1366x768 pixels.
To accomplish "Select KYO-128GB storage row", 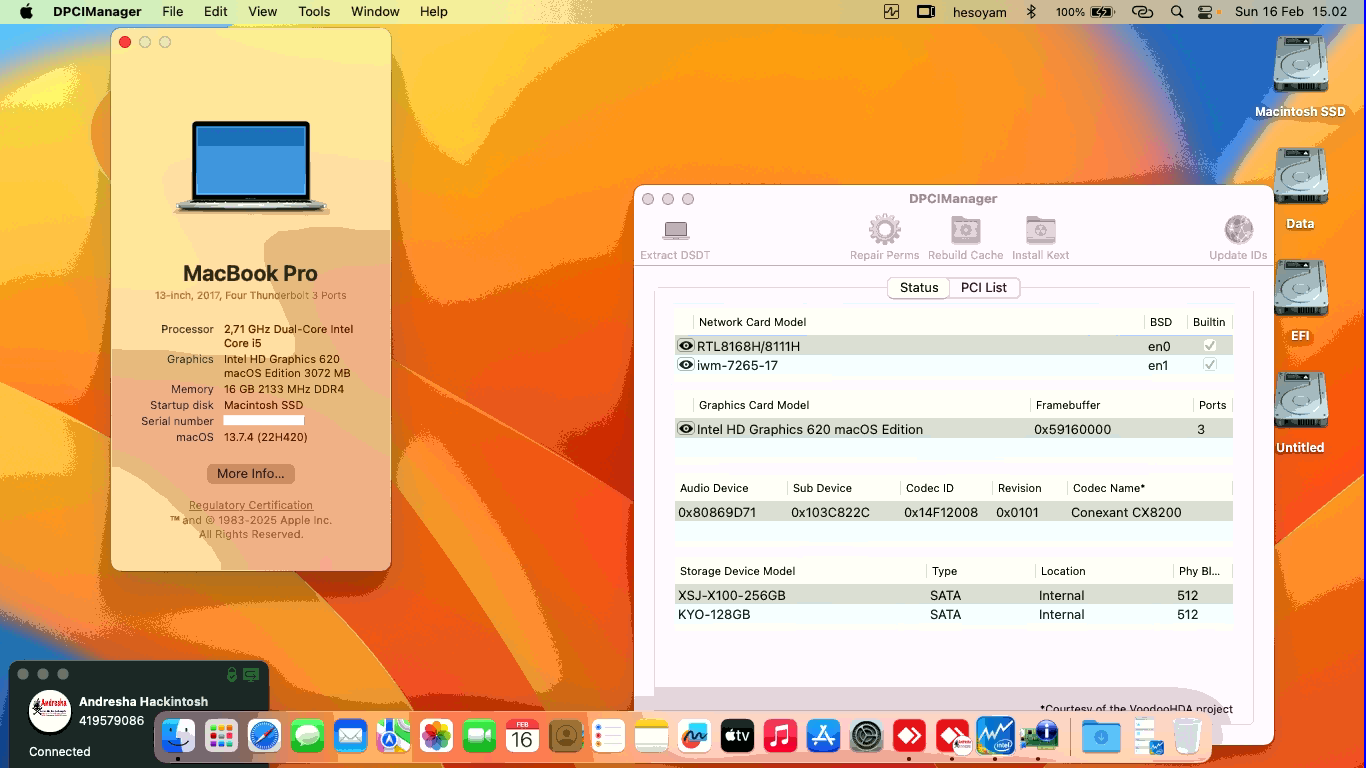I will tap(954, 614).
